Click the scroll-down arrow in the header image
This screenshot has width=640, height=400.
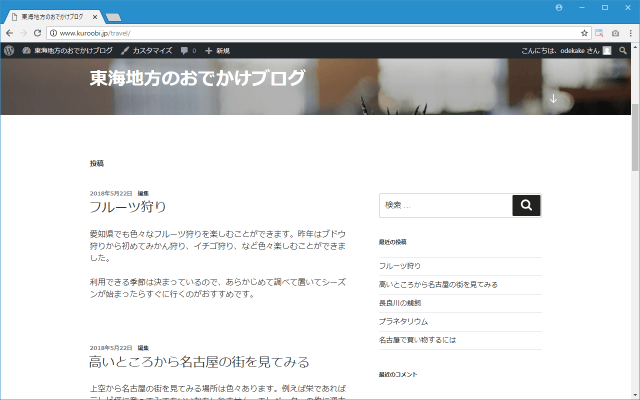pos(553,98)
